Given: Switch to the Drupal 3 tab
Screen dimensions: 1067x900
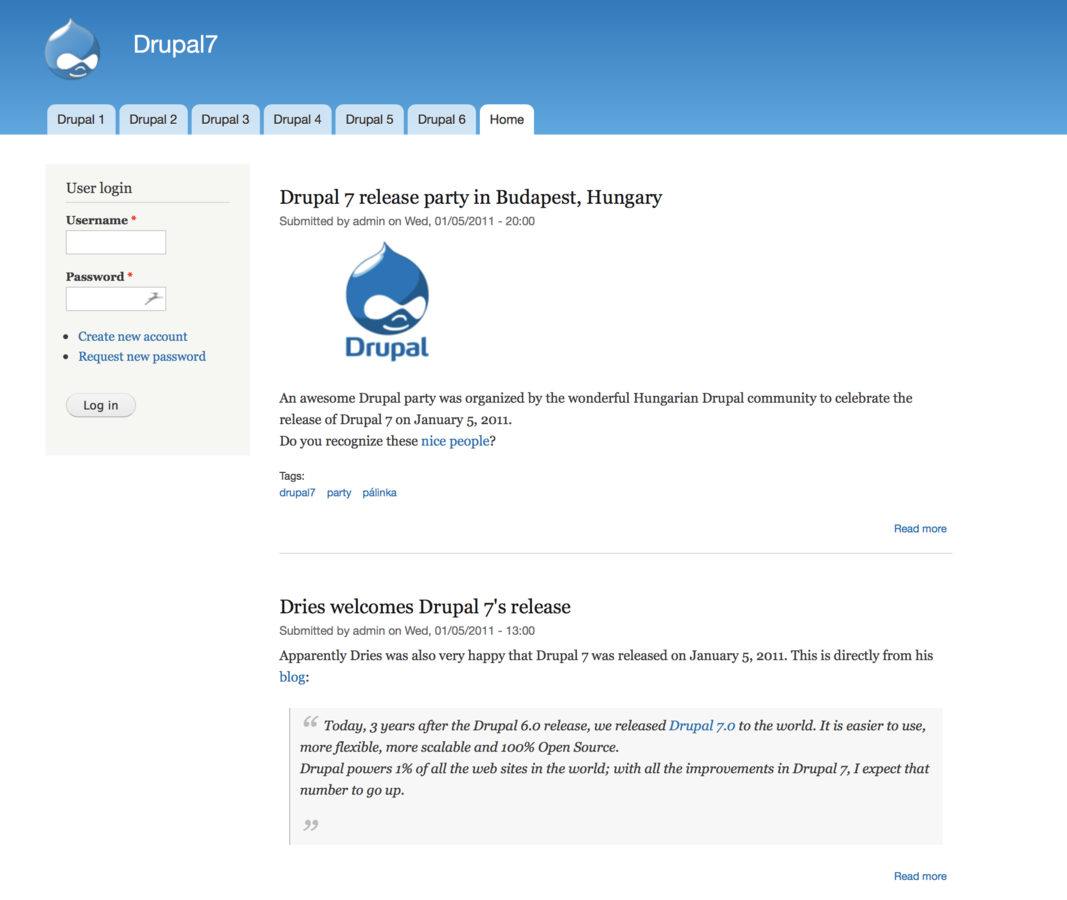Looking at the screenshot, I should tap(225, 120).
